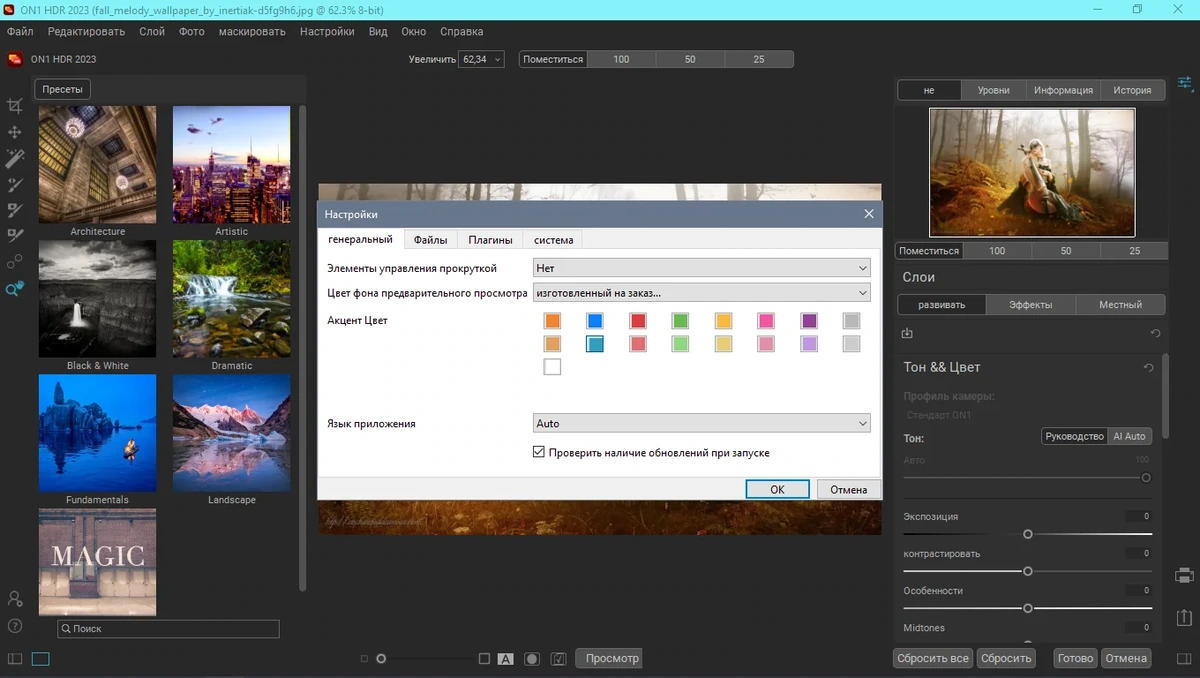Image resolution: width=1200 pixels, height=678 pixels.
Task: Toggle the mask view circle icon
Action: (532, 659)
